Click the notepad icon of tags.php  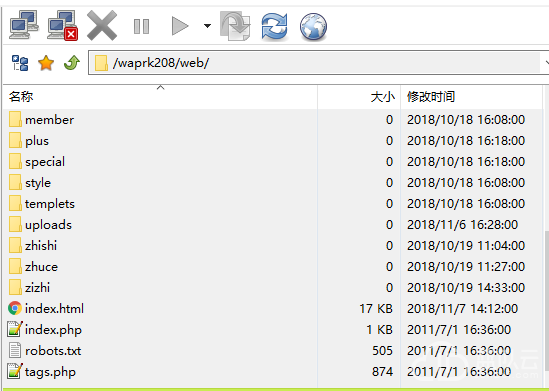coord(15,371)
